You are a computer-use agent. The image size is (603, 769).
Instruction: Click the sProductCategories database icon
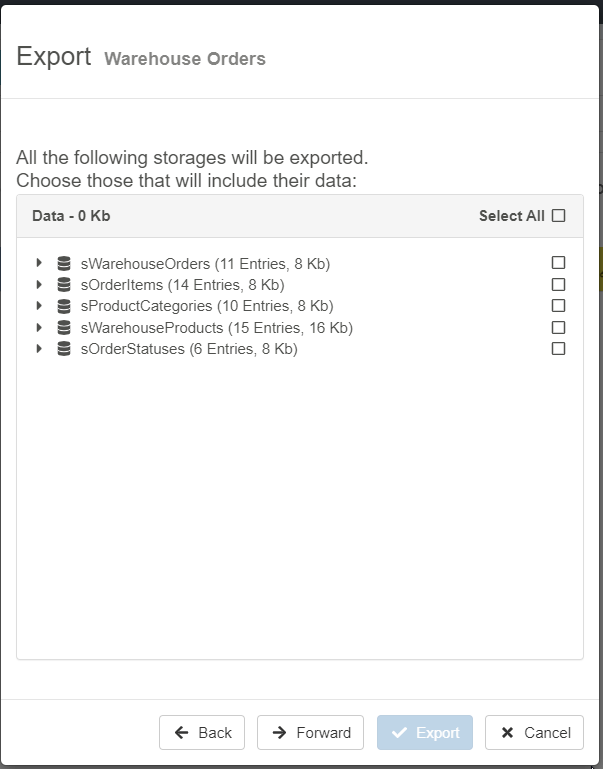pos(64,306)
